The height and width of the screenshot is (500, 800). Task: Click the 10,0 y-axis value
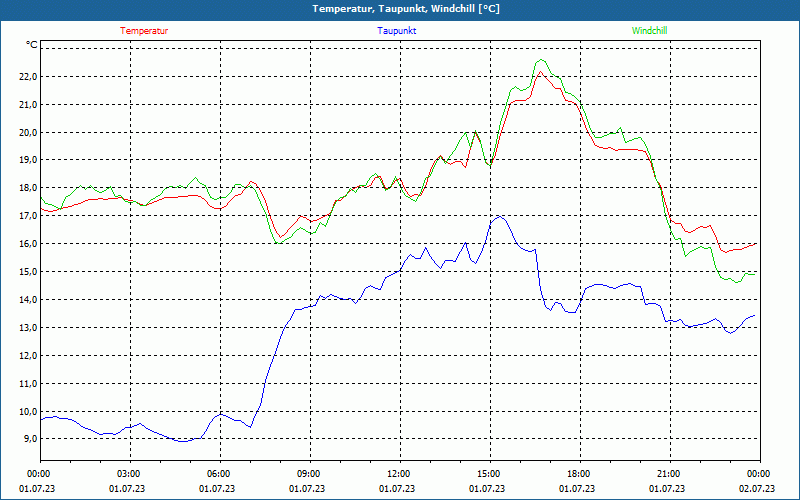point(28,411)
